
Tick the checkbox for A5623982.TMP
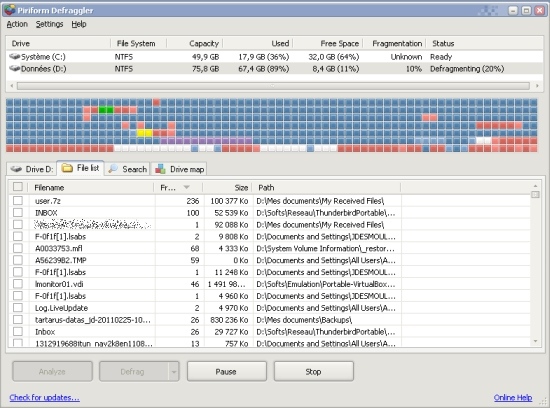coord(18,260)
